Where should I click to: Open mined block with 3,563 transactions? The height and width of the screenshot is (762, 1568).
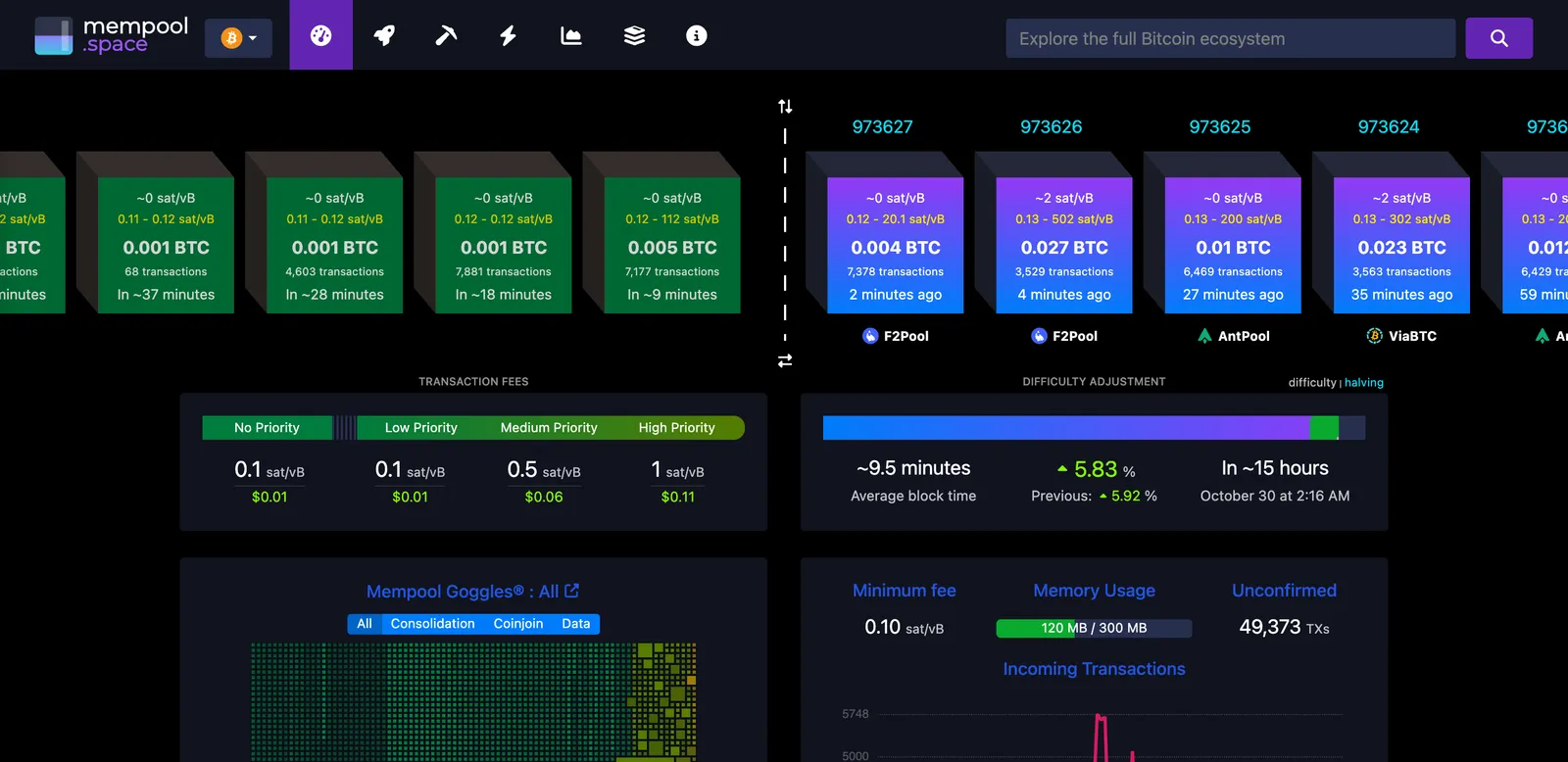tap(1401, 245)
